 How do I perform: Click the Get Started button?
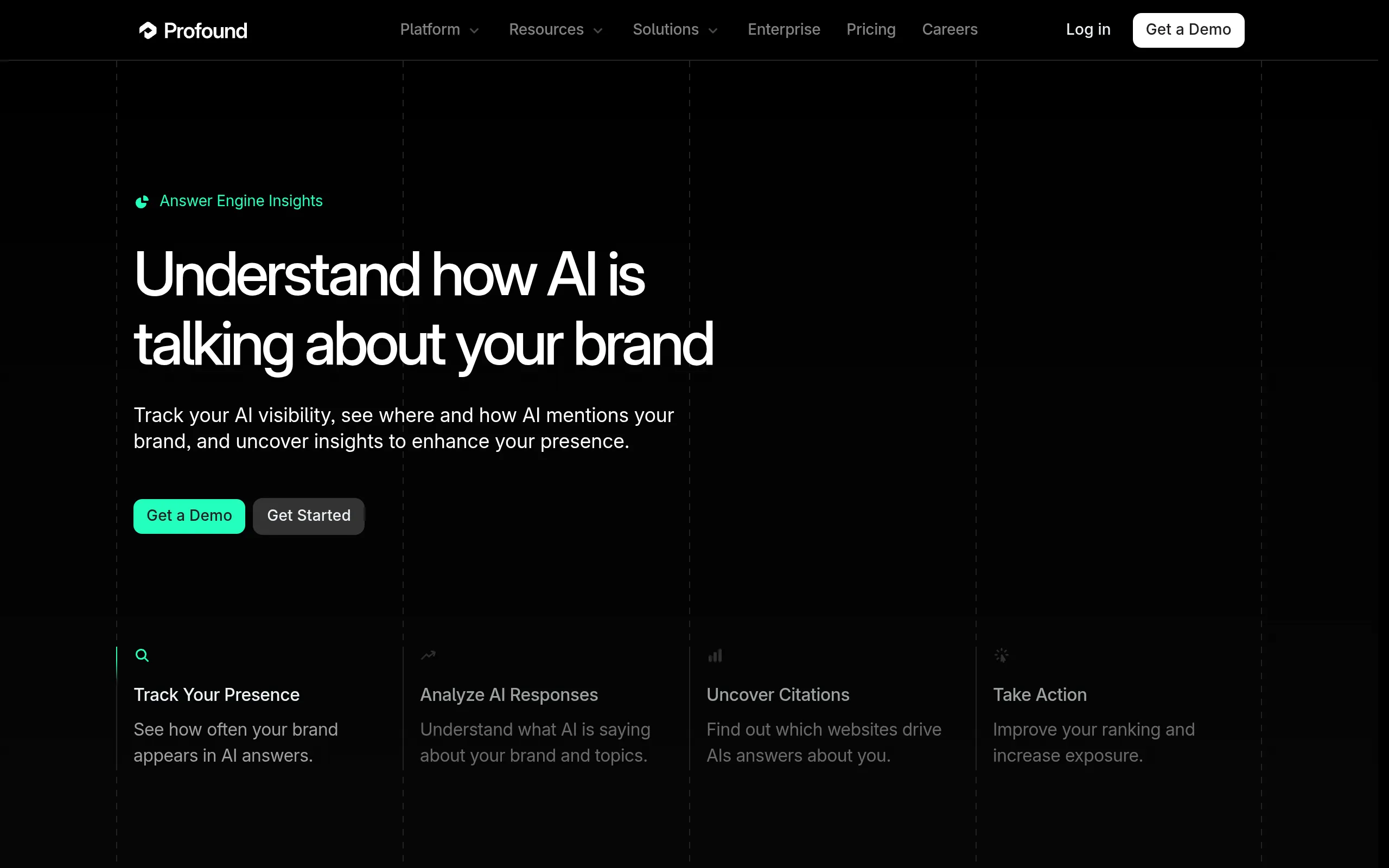click(309, 516)
